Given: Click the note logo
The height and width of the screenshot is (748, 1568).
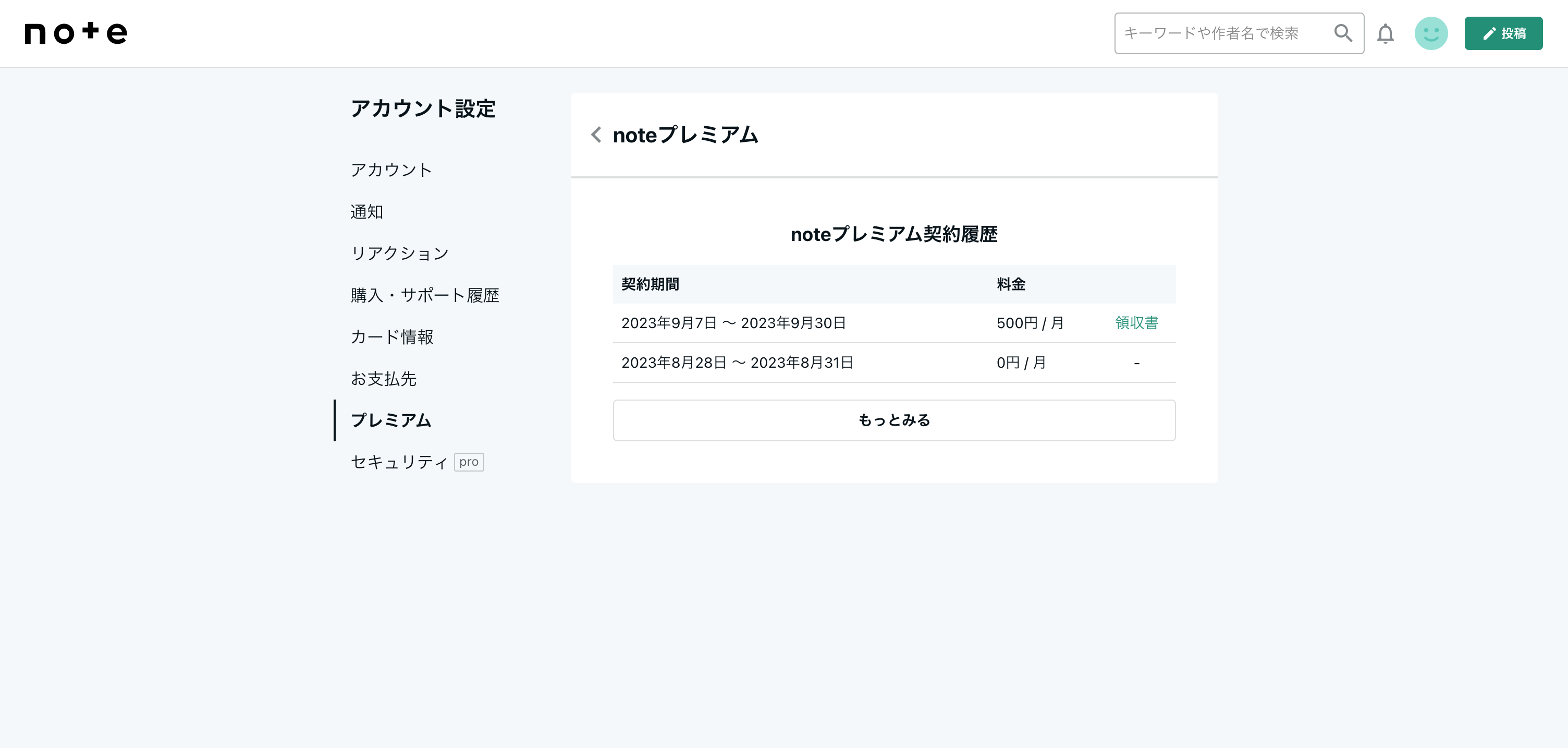Looking at the screenshot, I should pyautogui.click(x=76, y=33).
